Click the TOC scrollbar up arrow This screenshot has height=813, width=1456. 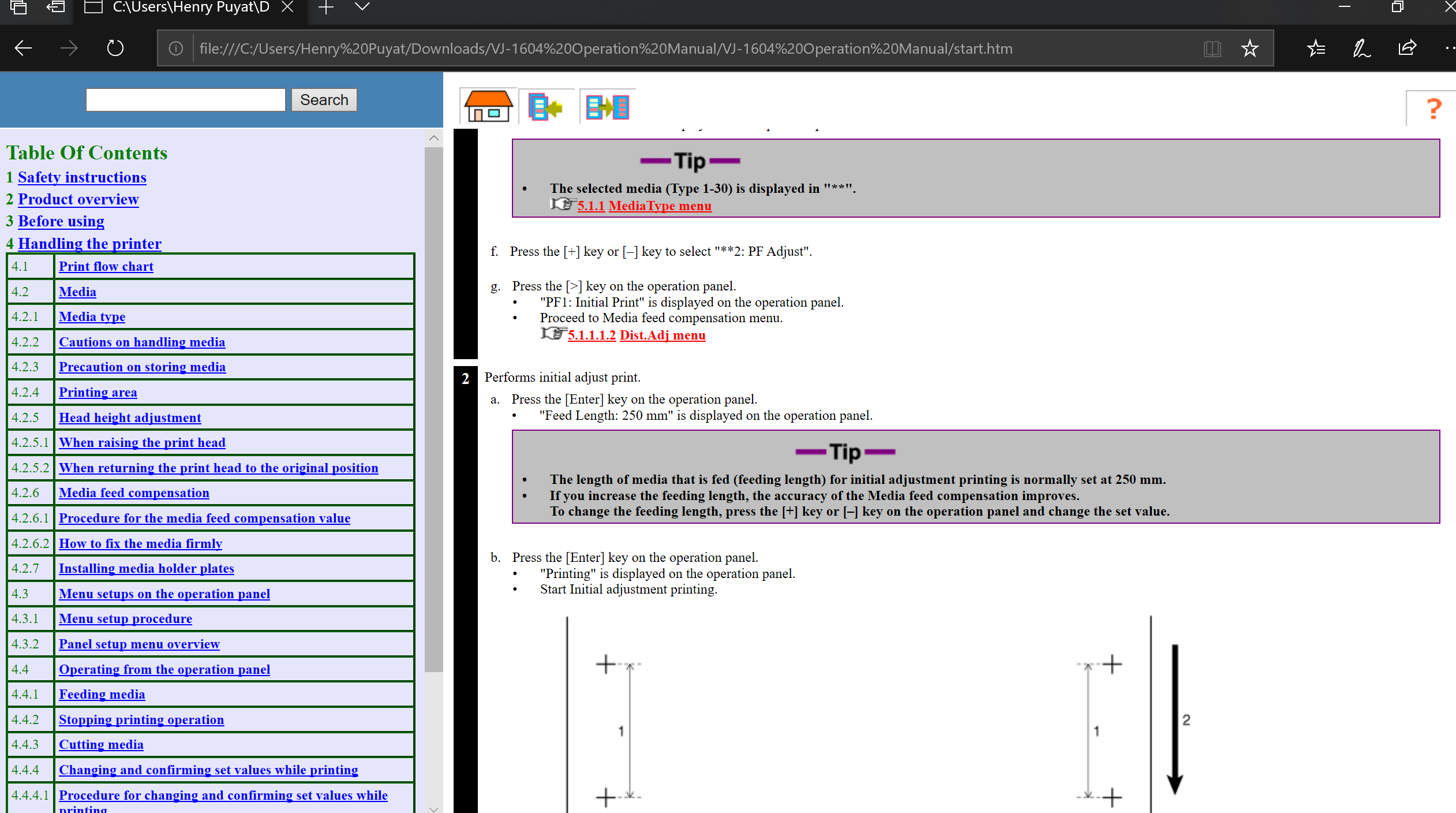434,138
